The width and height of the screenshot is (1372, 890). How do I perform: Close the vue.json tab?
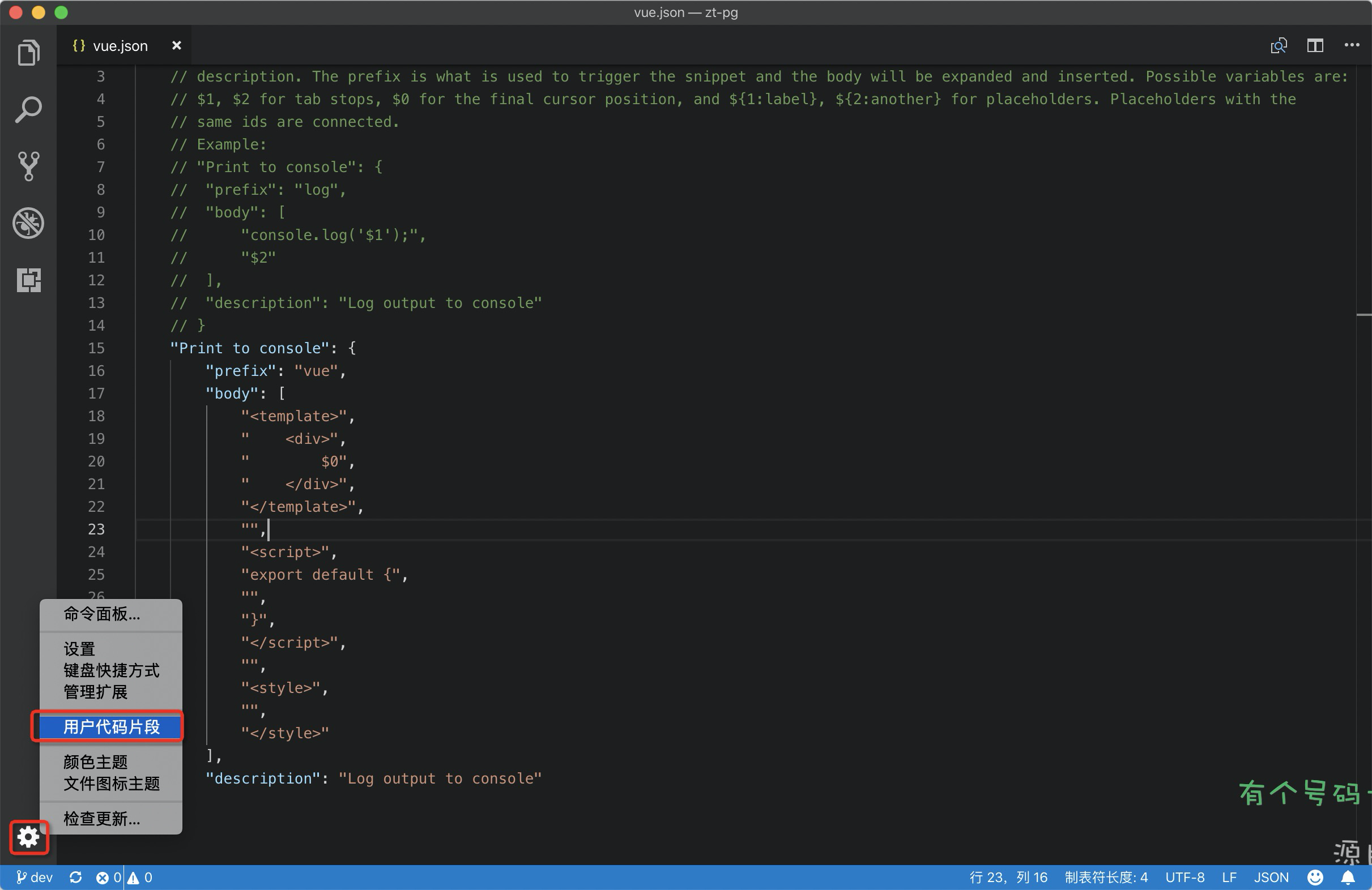pyautogui.click(x=176, y=45)
